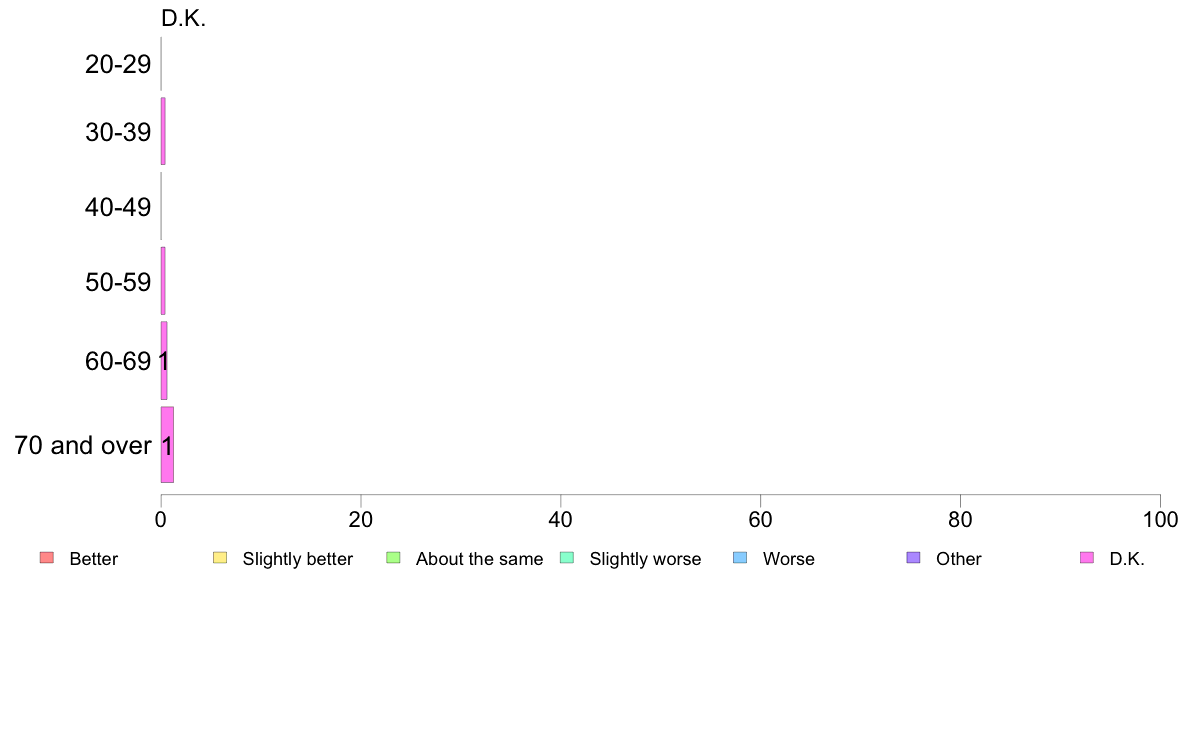The image size is (1188, 736).
Task: Click the About the same green swatch
Action: [393, 558]
